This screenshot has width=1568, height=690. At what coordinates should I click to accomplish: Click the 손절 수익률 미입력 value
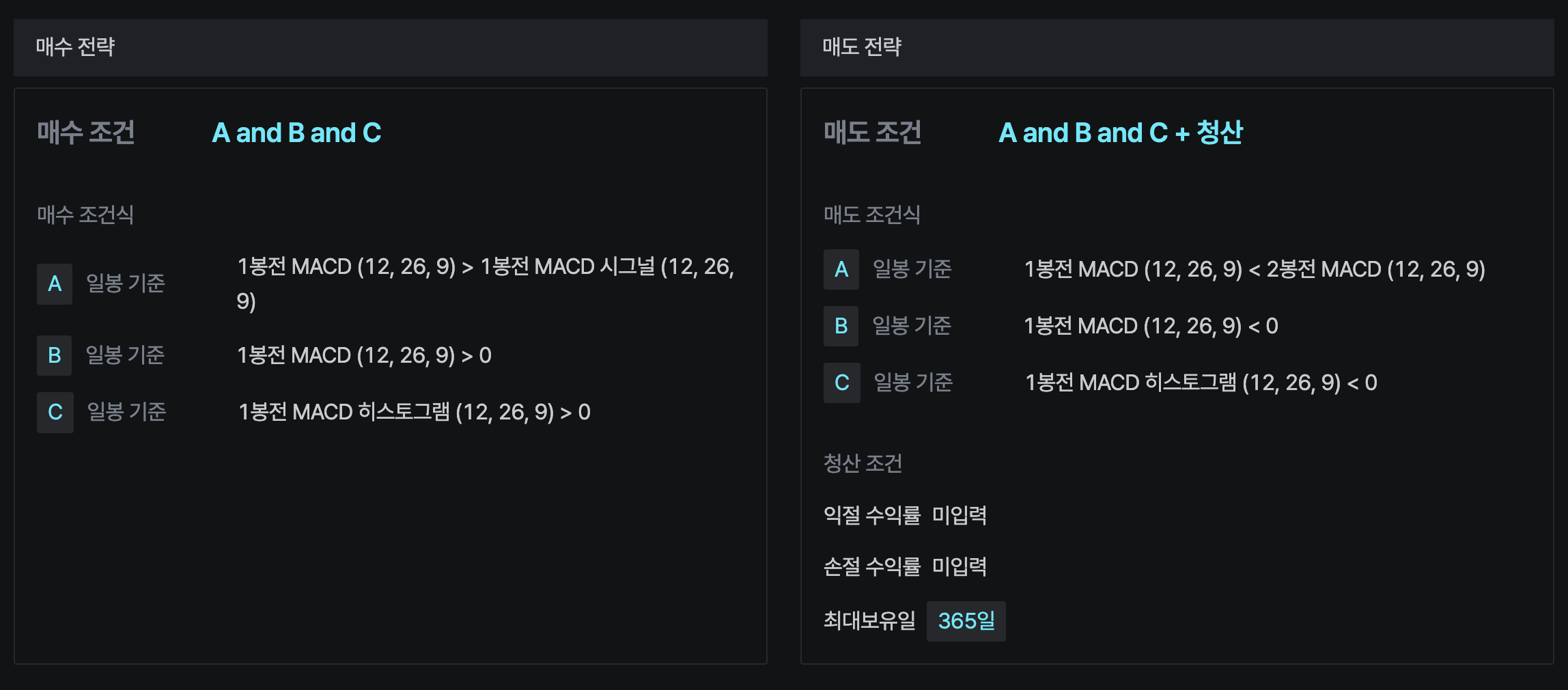(960, 566)
